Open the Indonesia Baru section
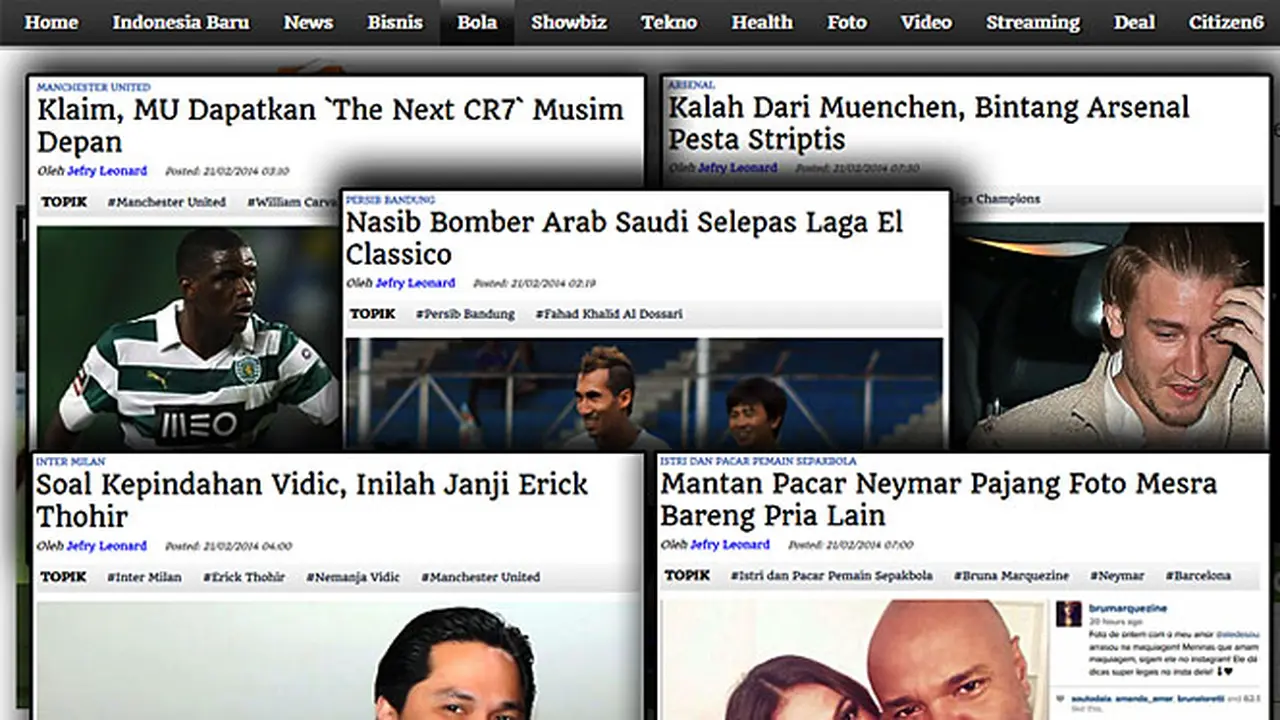The height and width of the screenshot is (720, 1280). (x=181, y=22)
